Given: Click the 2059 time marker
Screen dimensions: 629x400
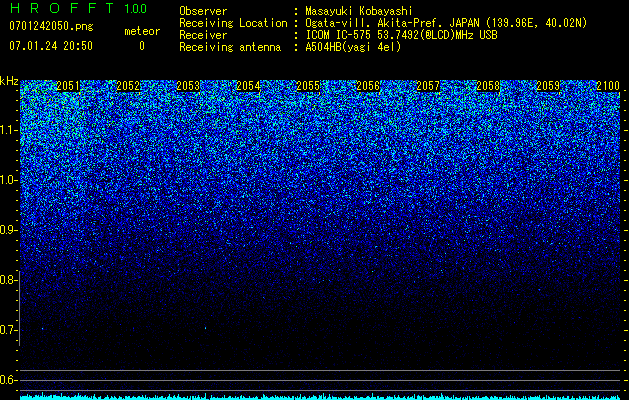Looking at the screenshot, I should pos(548,86).
